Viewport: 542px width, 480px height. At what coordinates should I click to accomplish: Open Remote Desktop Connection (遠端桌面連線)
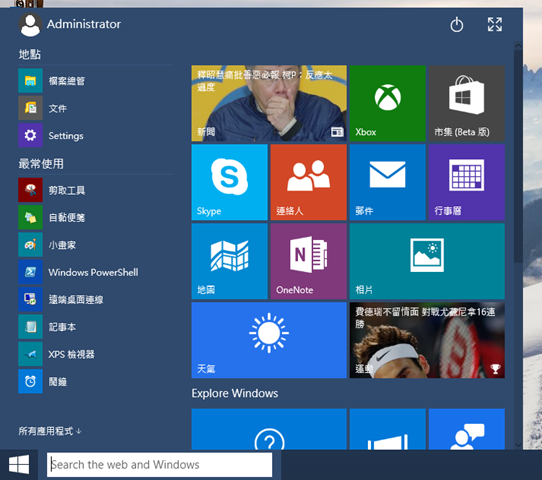[95, 299]
